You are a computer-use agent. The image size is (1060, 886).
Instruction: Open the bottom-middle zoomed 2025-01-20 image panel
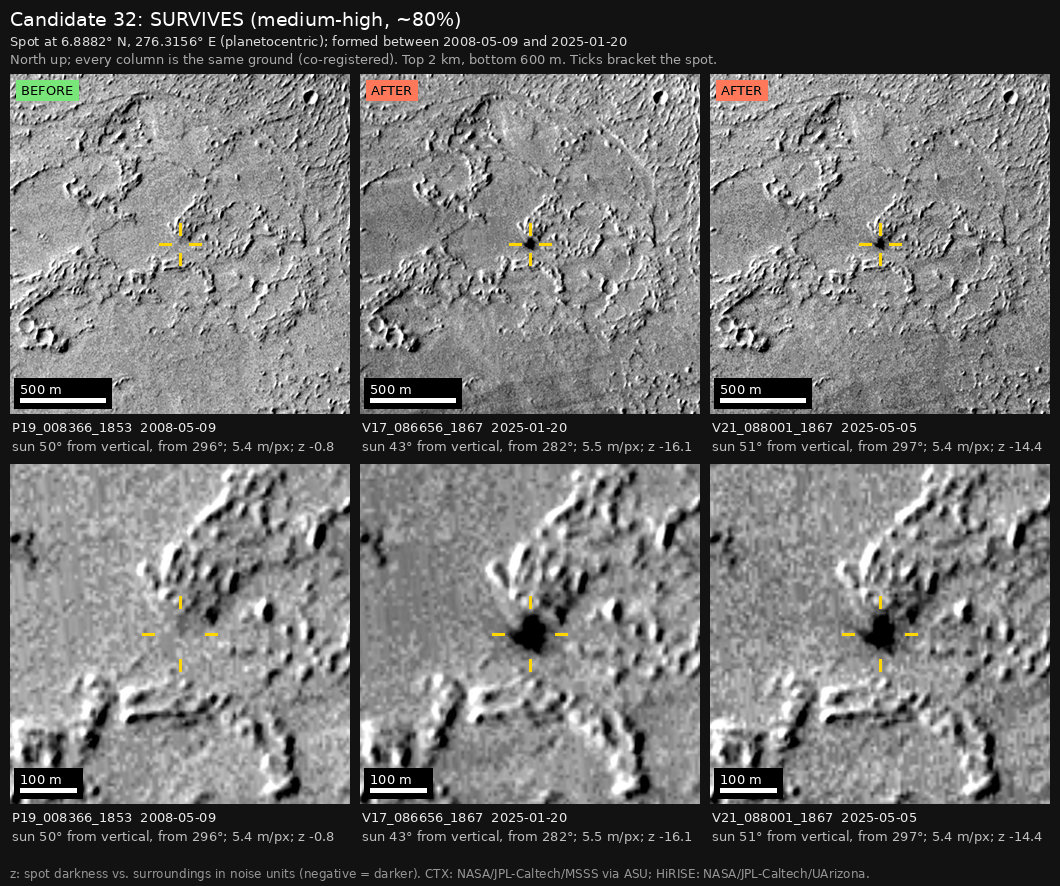pyautogui.click(x=530, y=634)
